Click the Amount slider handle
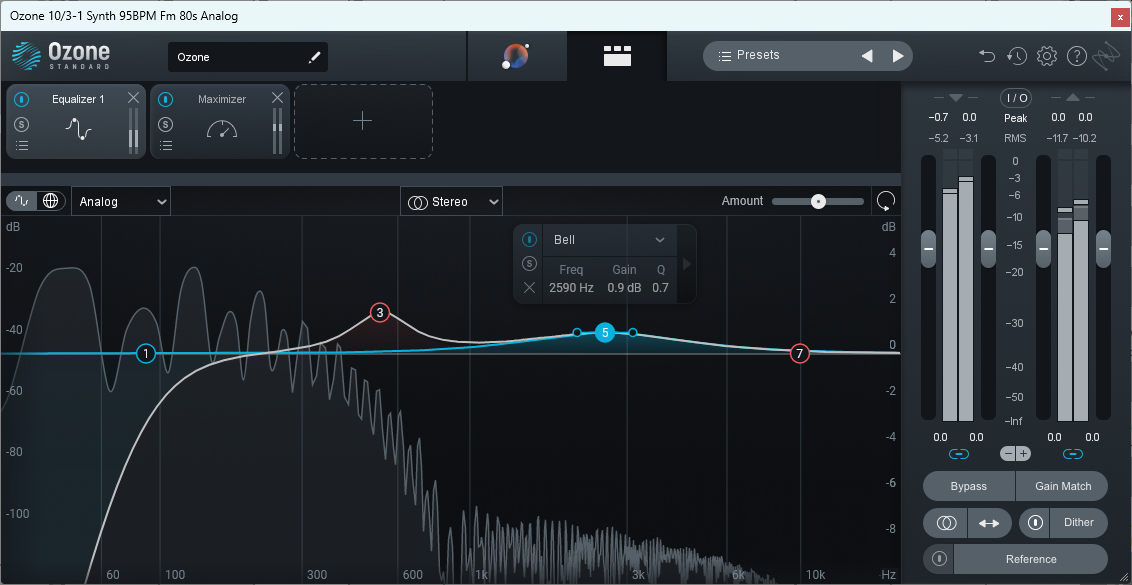Screen dimensions: 1132x585 pyautogui.click(x=817, y=201)
